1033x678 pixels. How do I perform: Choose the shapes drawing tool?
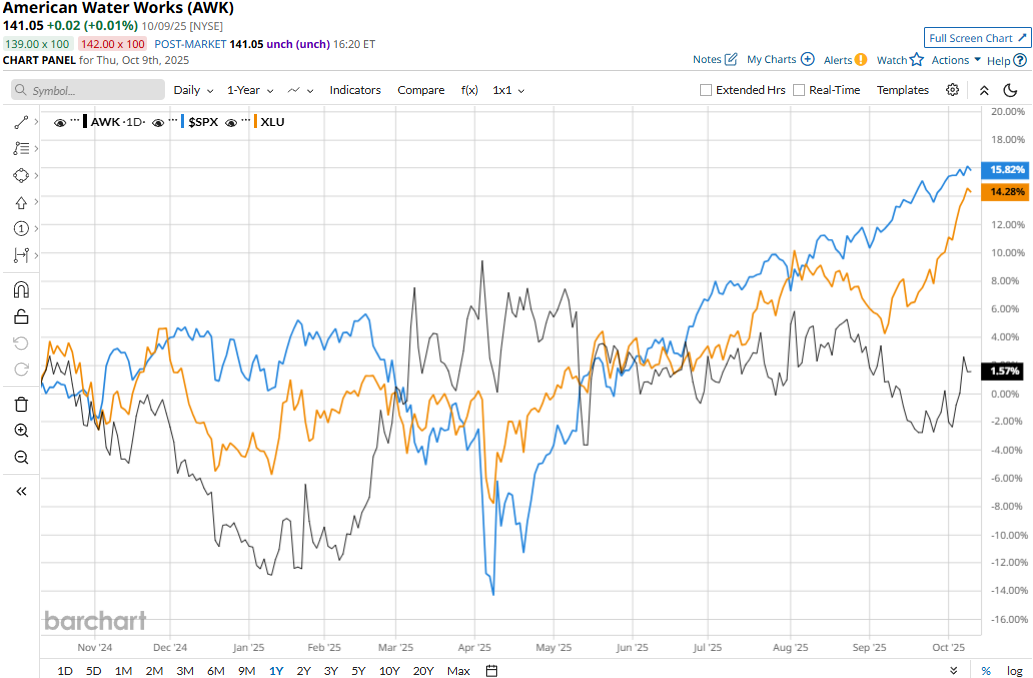pyautogui.click(x=21, y=175)
